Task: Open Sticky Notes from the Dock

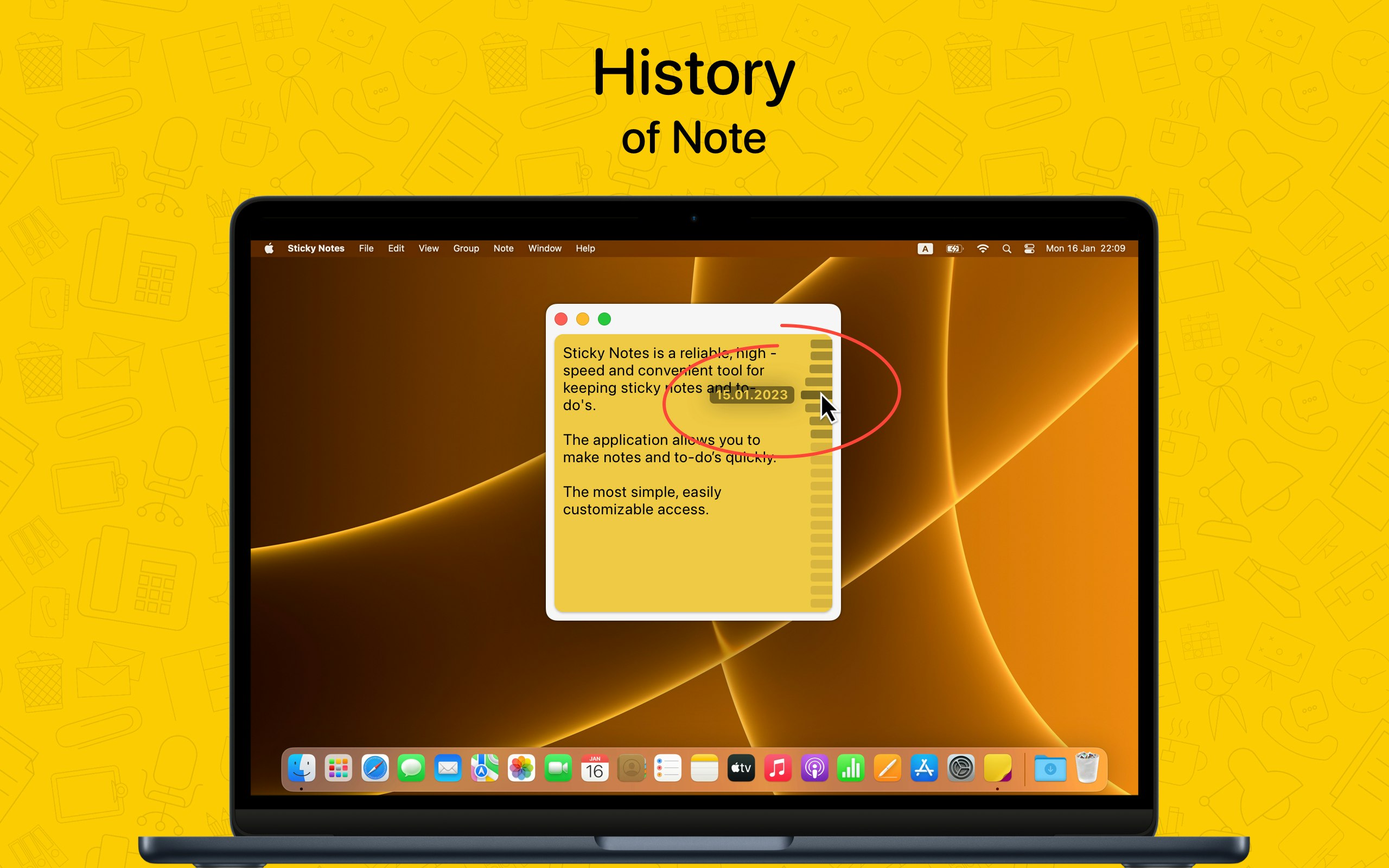Action: pos(999,768)
